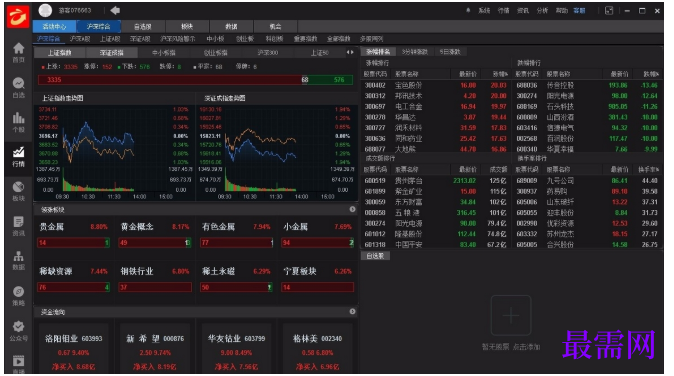The width and height of the screenshot is (674, 376).
Task: Select the 沪深A股 sub-tab
Action: click(80, 39)
